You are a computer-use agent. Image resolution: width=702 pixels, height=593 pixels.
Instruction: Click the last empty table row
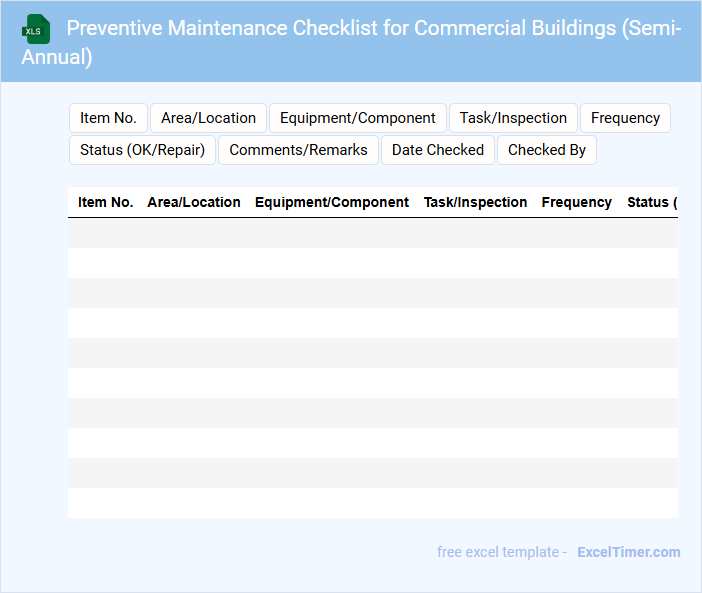[372, 503]
